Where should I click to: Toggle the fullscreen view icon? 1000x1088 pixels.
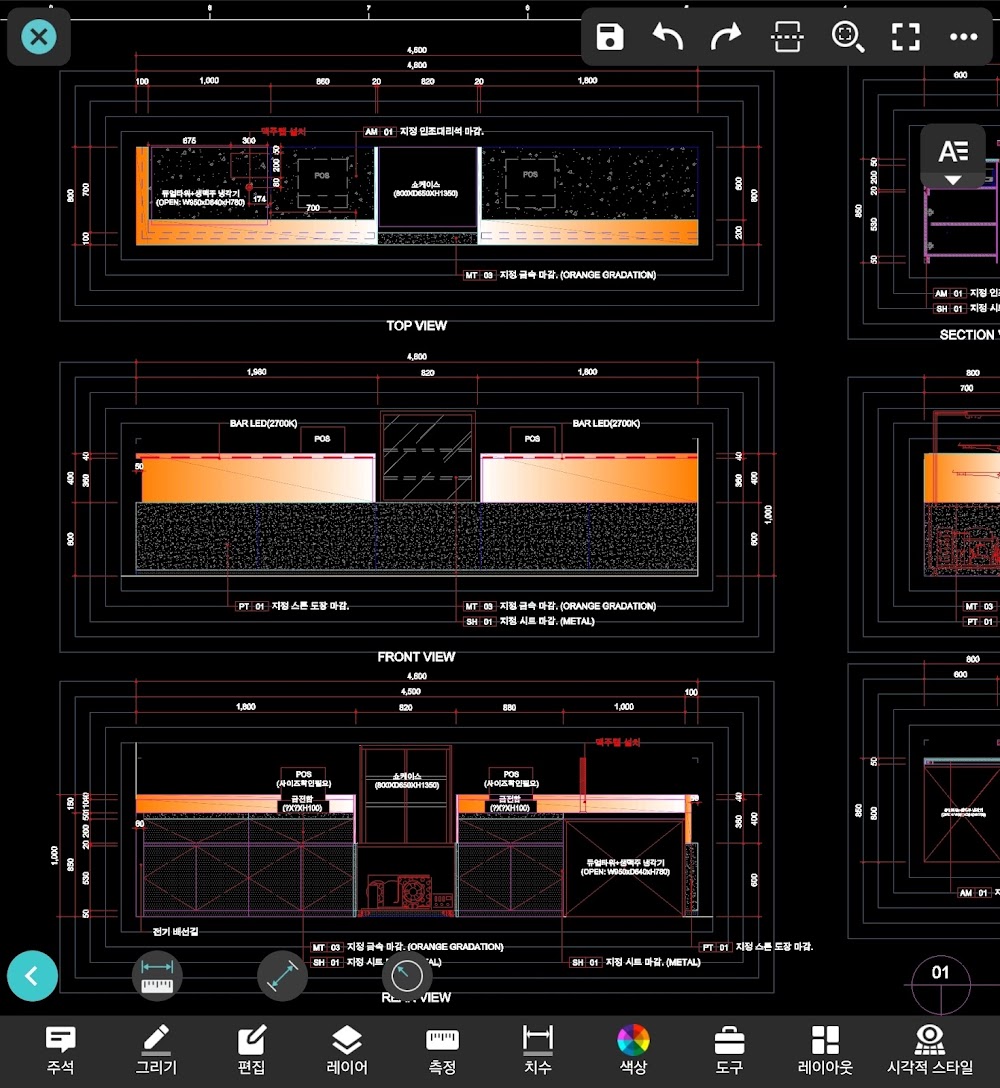pyautogui.click(x=906, y=37)
